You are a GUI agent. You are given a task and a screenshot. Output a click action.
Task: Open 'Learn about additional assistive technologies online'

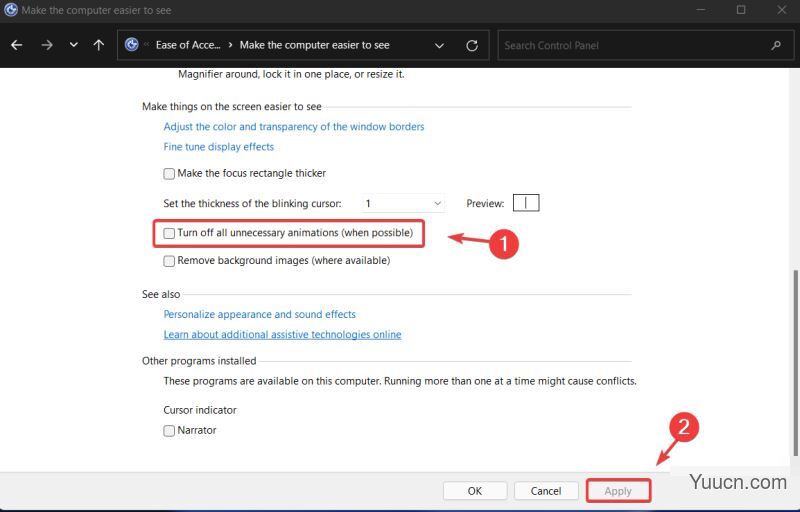coord(282,335)
